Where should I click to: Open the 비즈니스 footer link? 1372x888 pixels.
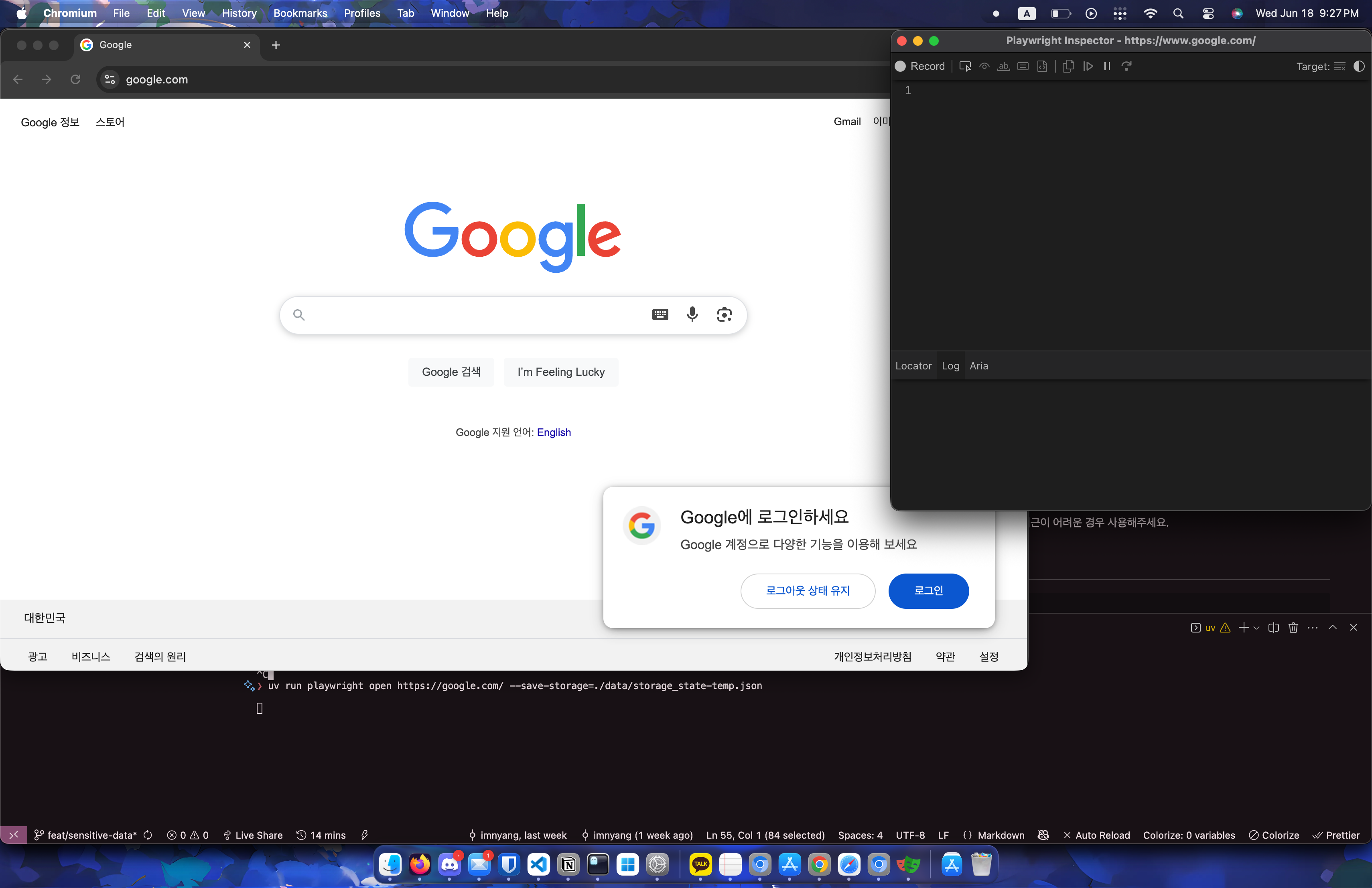pos(91,656)
